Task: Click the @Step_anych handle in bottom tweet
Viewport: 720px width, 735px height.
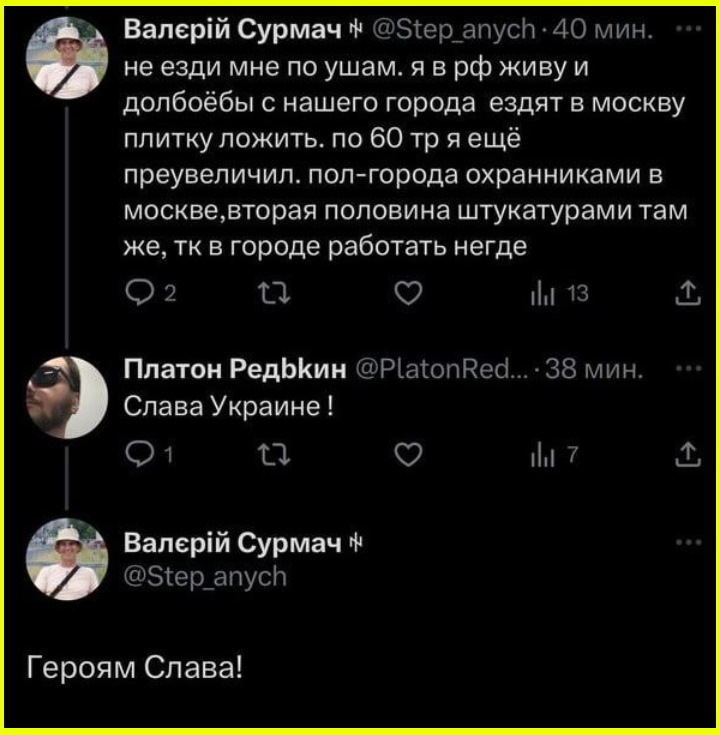Action: 205,576
